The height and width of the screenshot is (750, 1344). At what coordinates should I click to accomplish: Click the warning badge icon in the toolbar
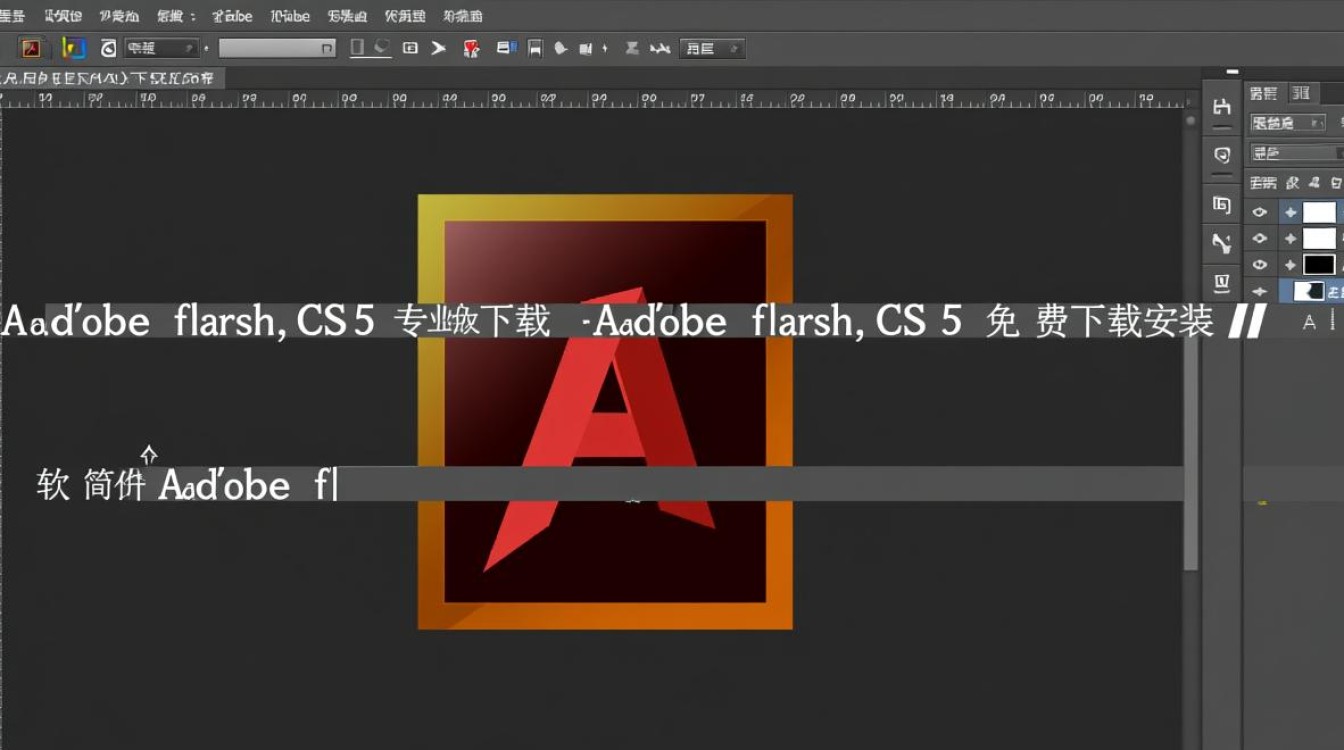[470, 47]
